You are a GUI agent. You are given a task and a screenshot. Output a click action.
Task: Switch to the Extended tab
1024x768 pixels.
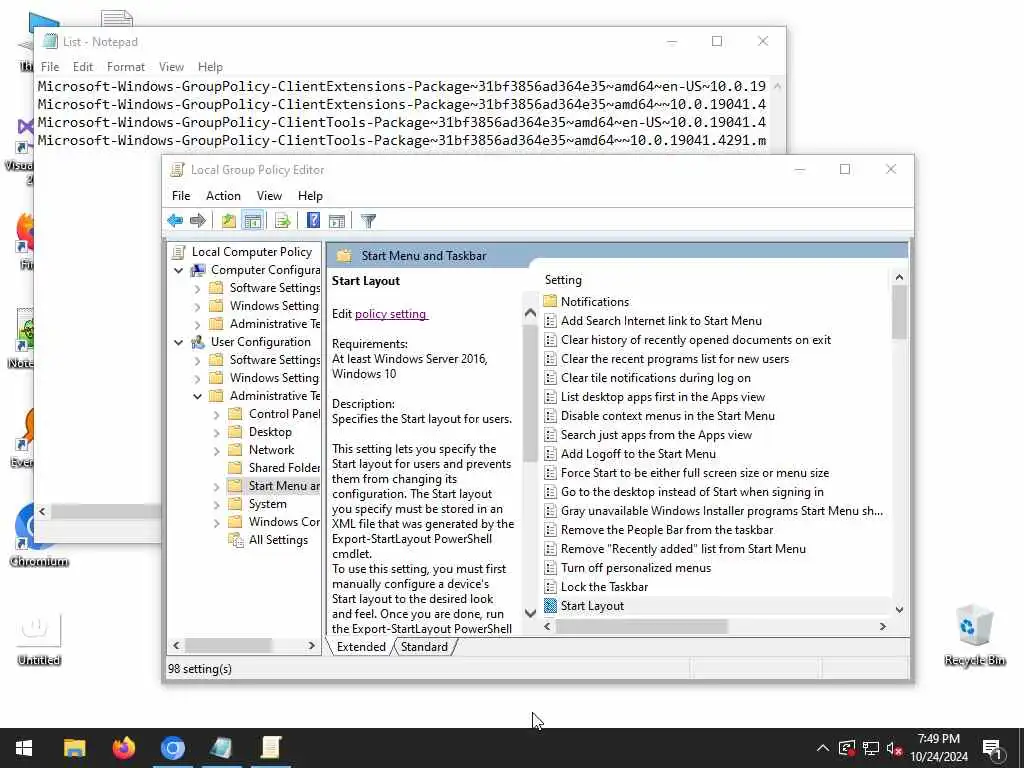pos(361,647)
